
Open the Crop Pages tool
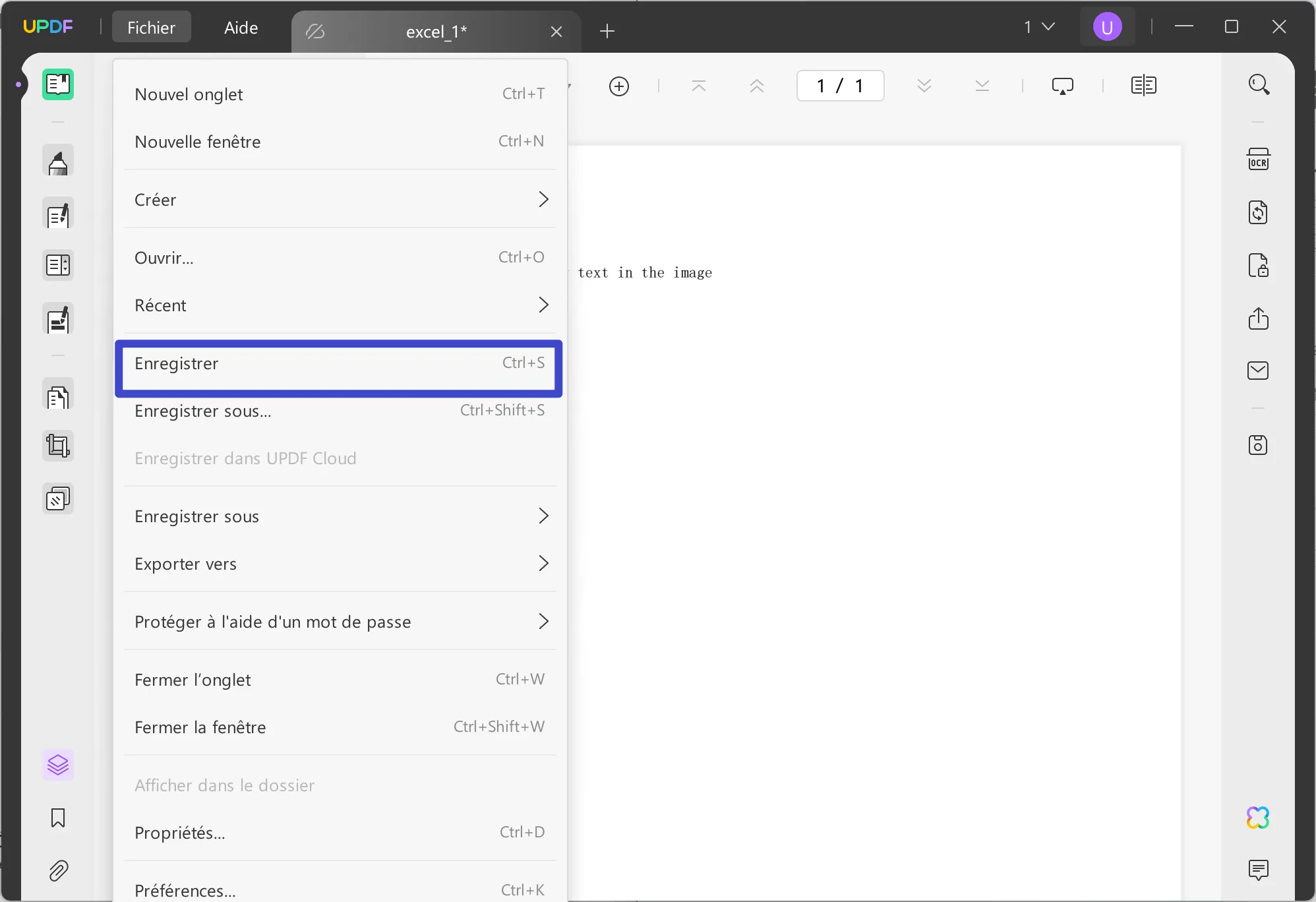point(58,446)
